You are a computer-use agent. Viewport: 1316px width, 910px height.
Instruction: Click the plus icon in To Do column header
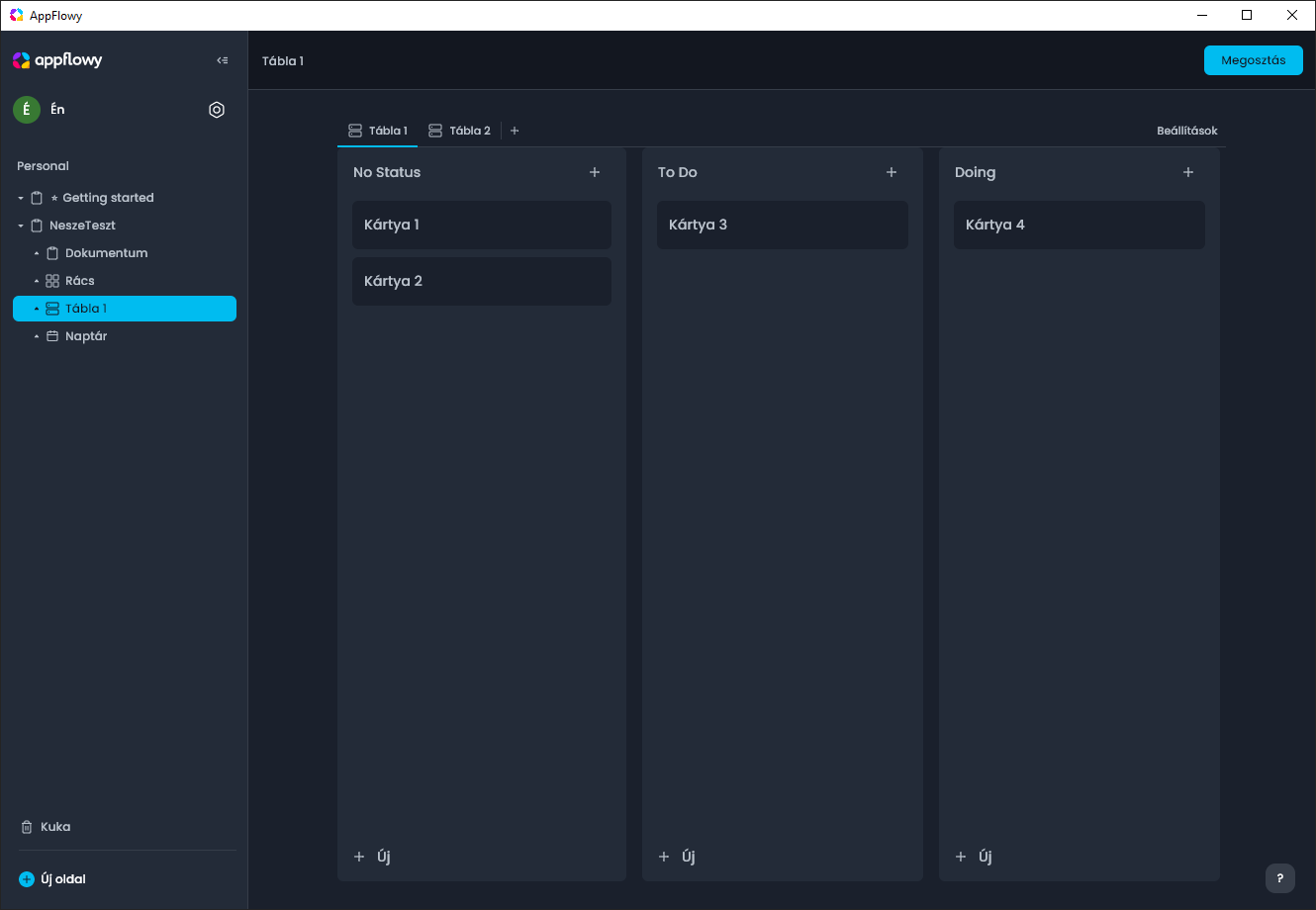pyautogui.click(x=892, y=172)
